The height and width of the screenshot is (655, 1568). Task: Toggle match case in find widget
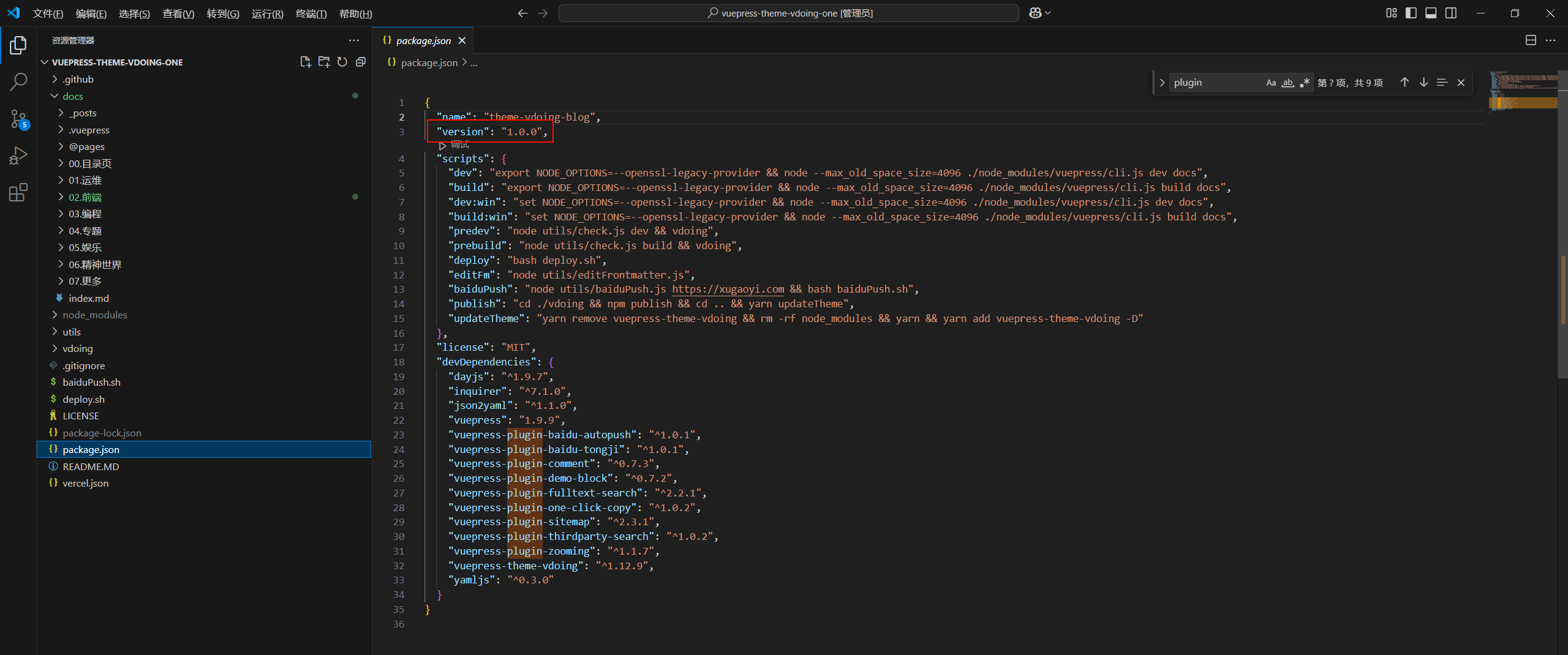point(1272,83)
